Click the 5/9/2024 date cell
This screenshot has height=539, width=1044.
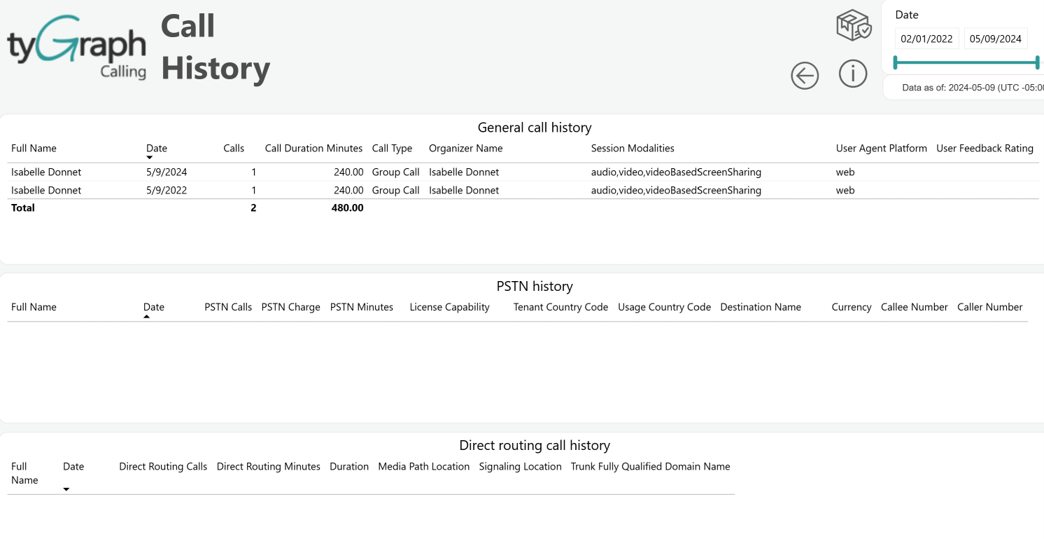click(166, 172)
